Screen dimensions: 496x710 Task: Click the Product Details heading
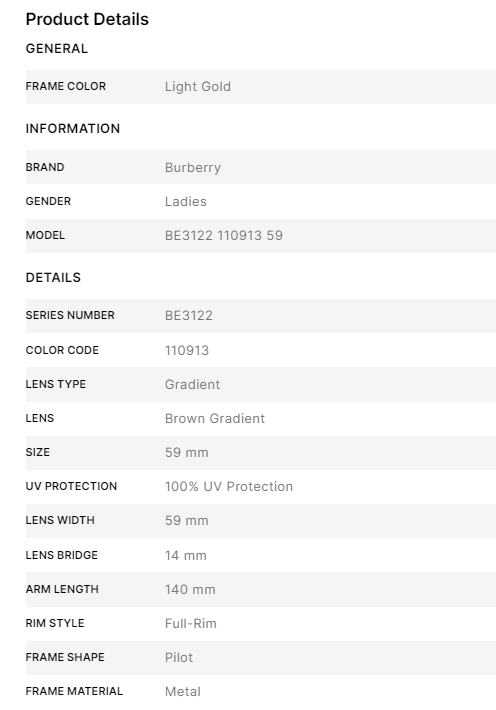(87, 19)
